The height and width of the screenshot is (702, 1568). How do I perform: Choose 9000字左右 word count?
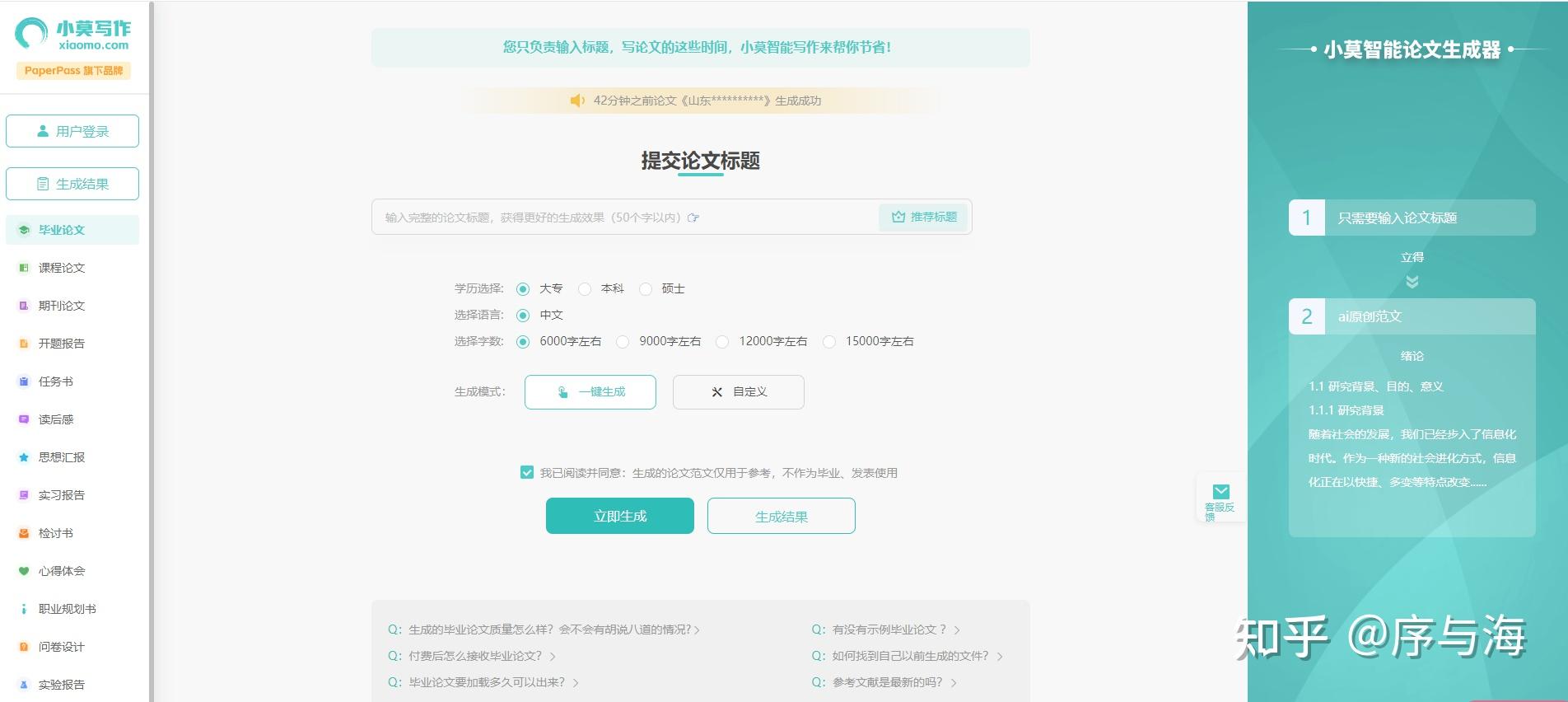coord(623,342)
